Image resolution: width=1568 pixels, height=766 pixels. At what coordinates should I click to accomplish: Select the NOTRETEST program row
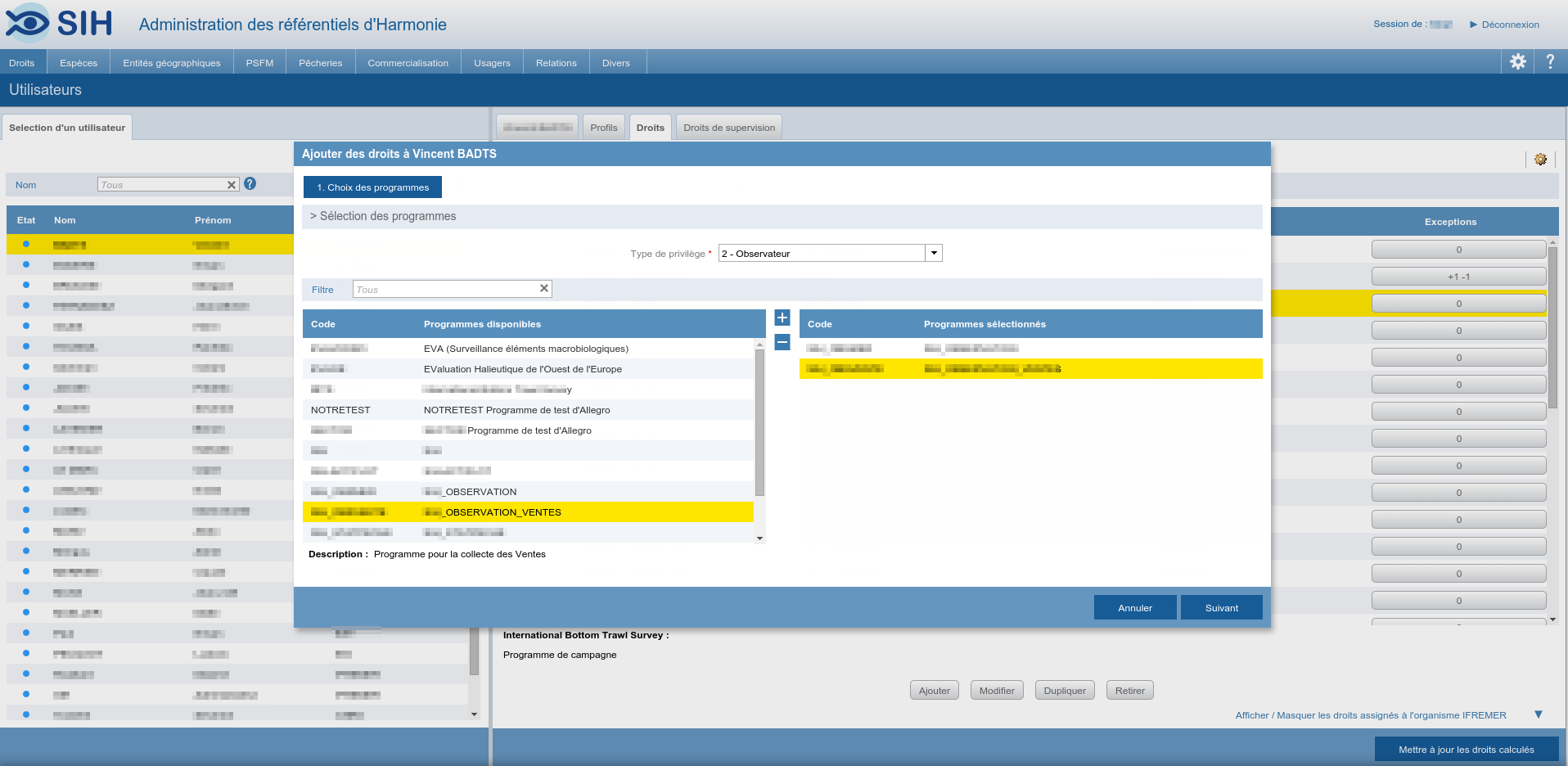[x=516, y=410]
